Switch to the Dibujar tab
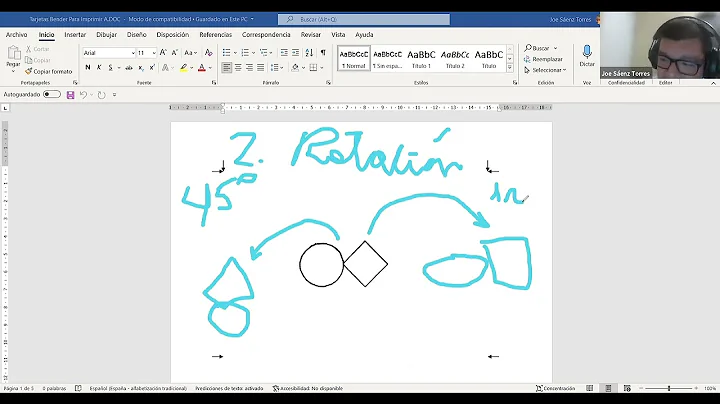720x404 pixels. tap(107, 35)
